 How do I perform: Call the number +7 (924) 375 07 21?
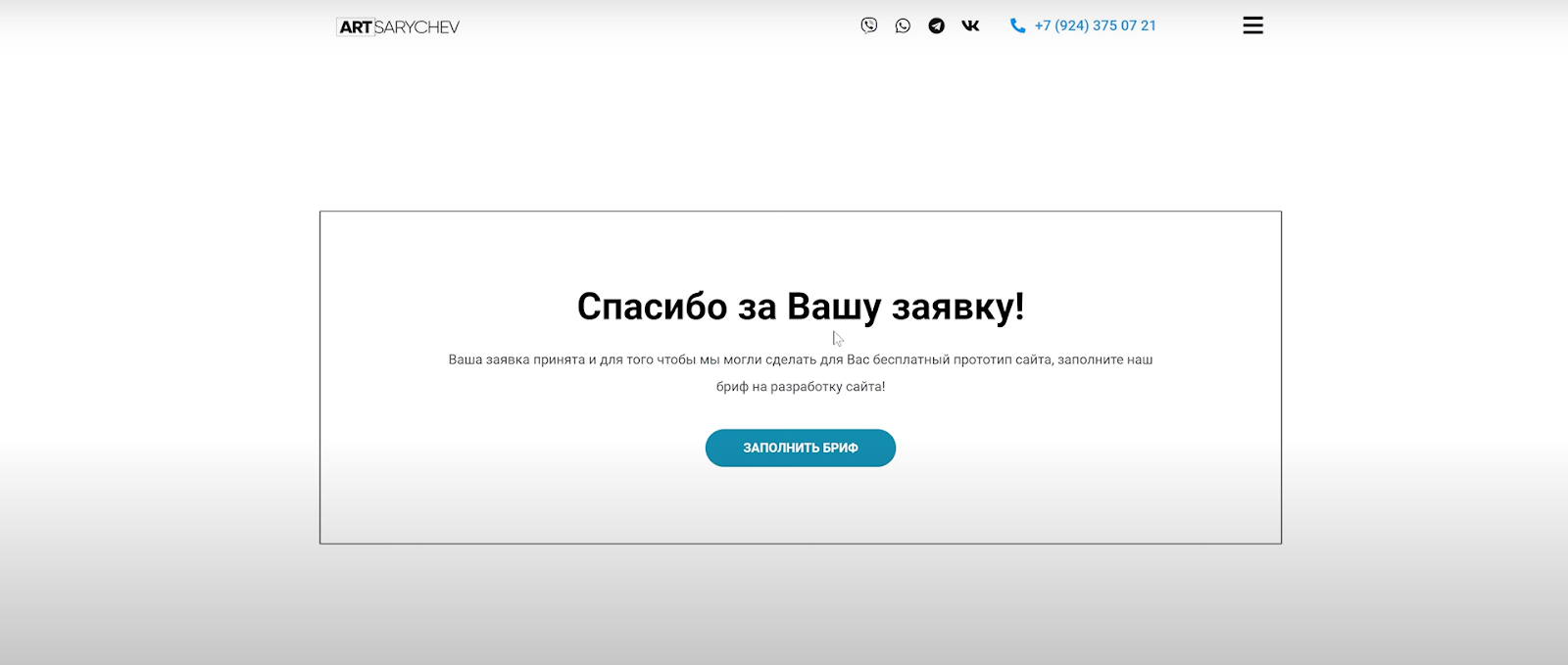[x=1095, y=25]
